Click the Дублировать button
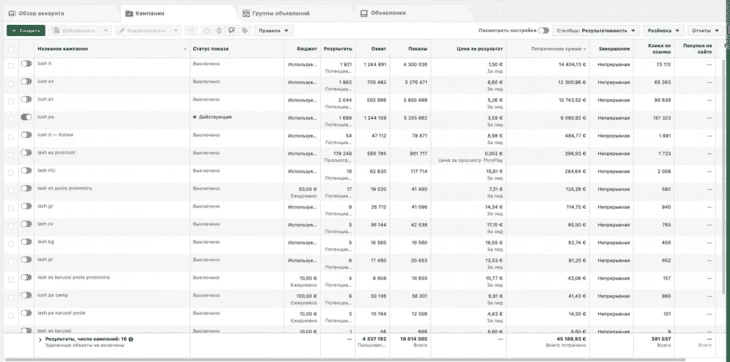Image resolution: width=730 pixels, height=362 pixels. click(74, 31)
